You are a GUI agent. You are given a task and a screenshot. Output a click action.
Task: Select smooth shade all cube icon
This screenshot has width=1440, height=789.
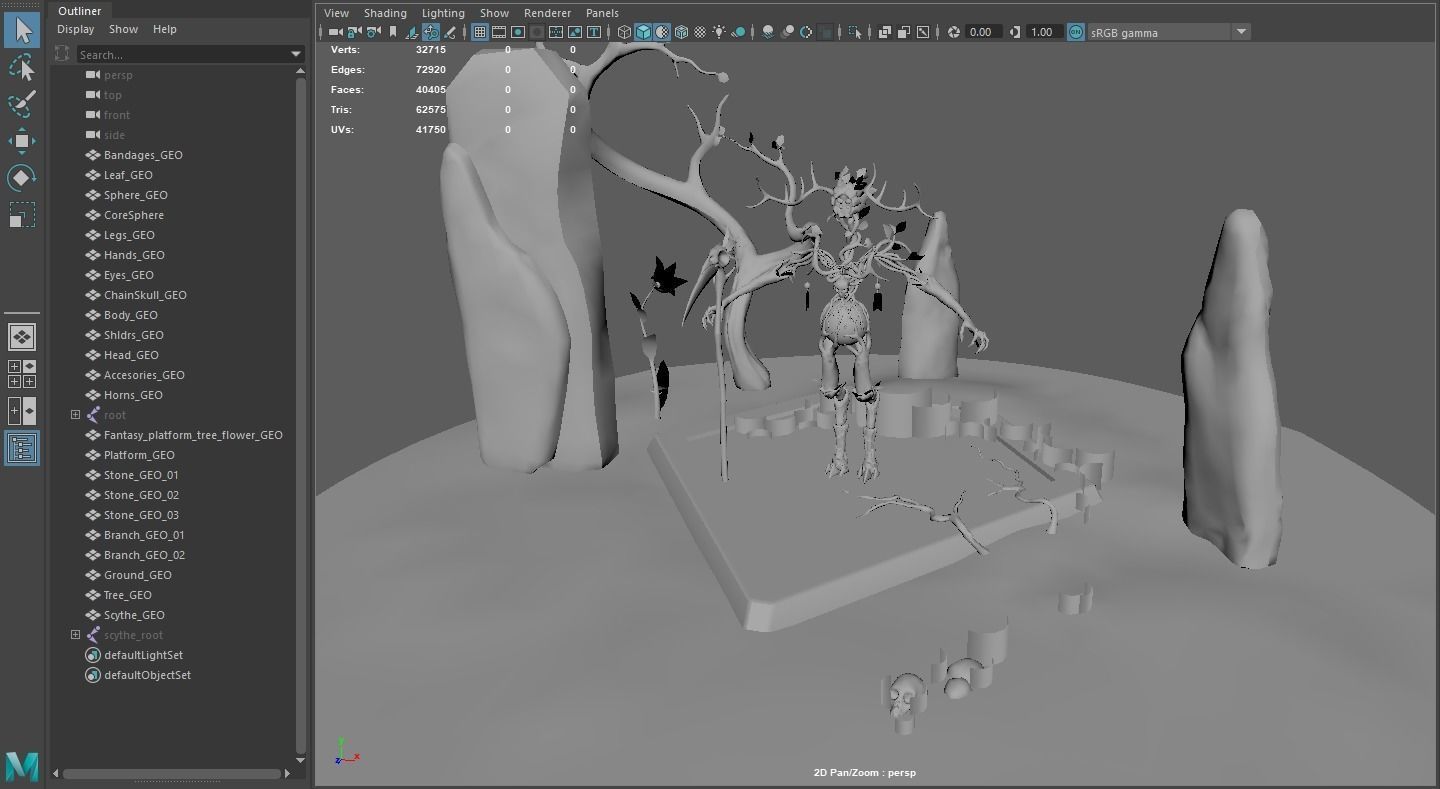(643, 32)
